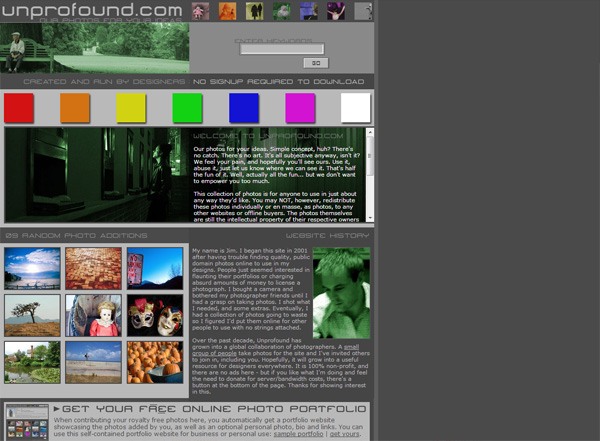The image size is (600, 441).
Task: Click the portfolio preview thumbnail image
Action: click(x=27, y=421)
